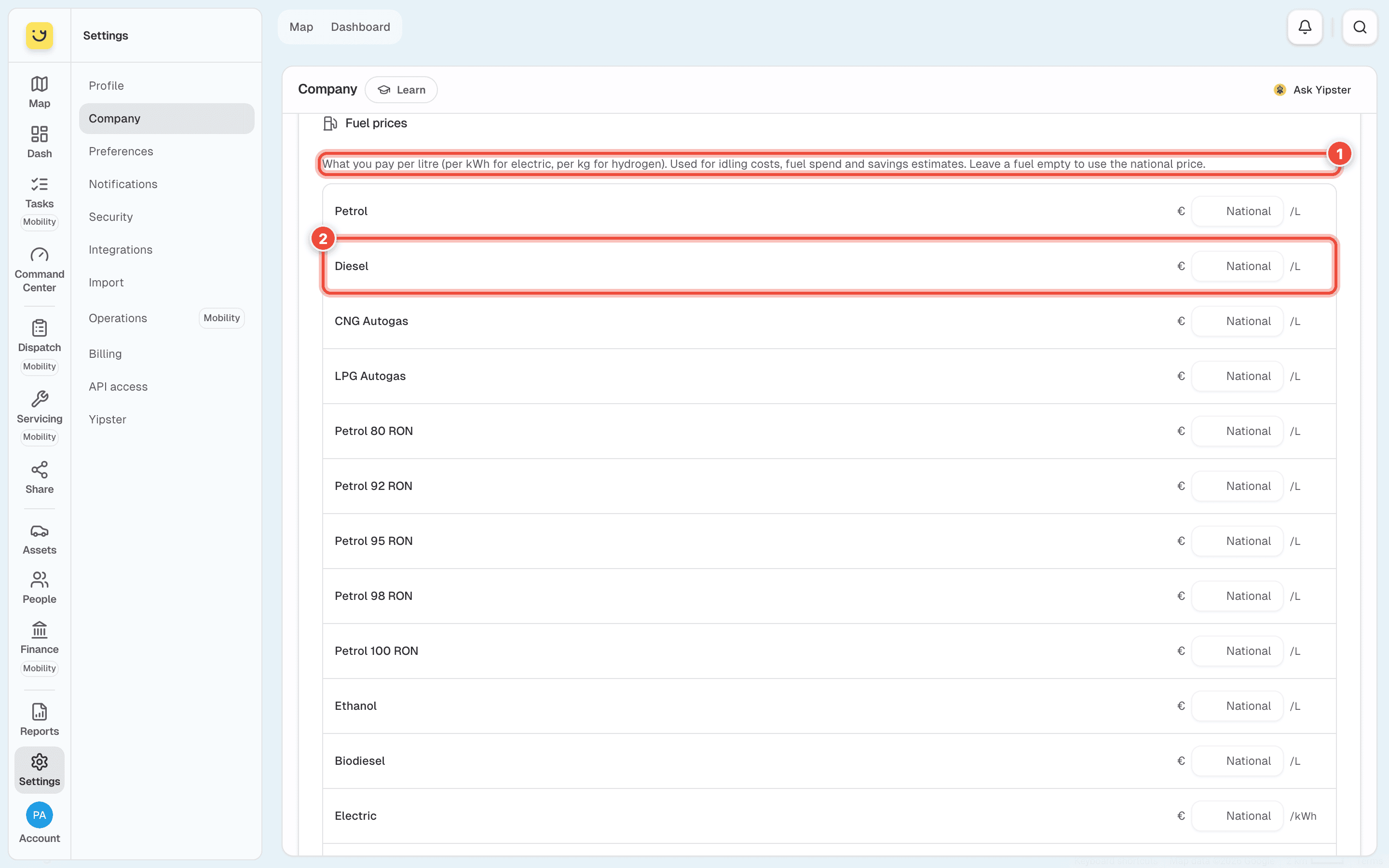Open the Map section in sidebar
1389x868 pixels.
click(39, 92)
